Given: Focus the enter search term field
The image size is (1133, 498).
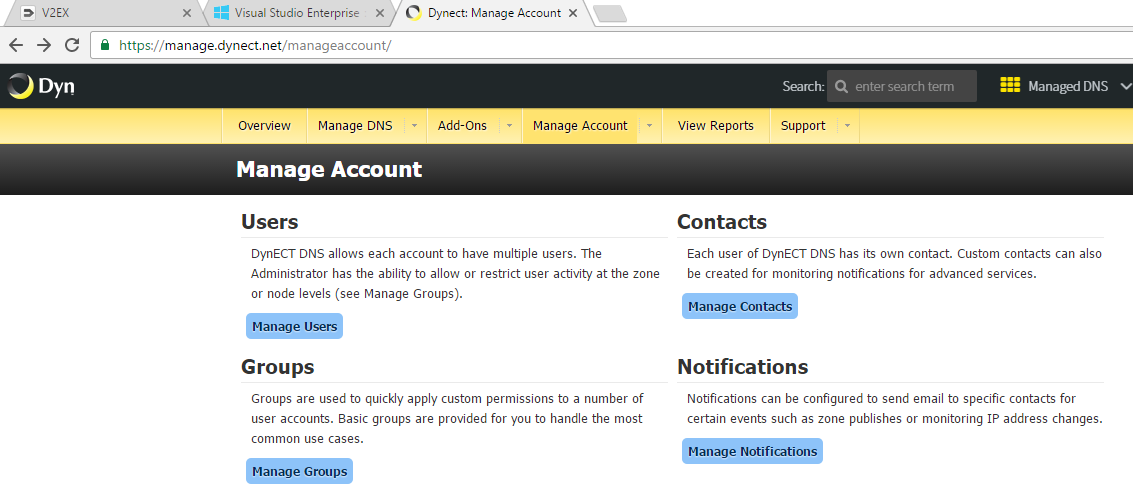Looking at the screenshot, I should 912,87.
